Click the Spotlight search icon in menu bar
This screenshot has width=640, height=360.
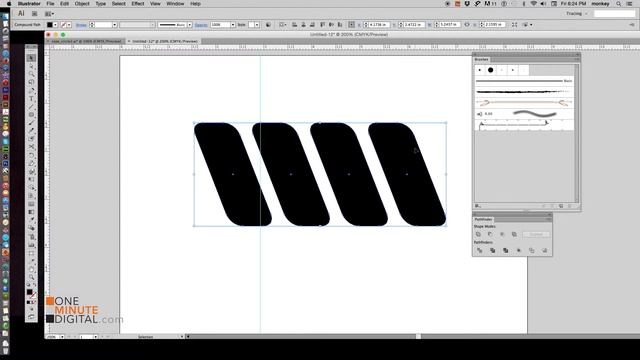619,4
